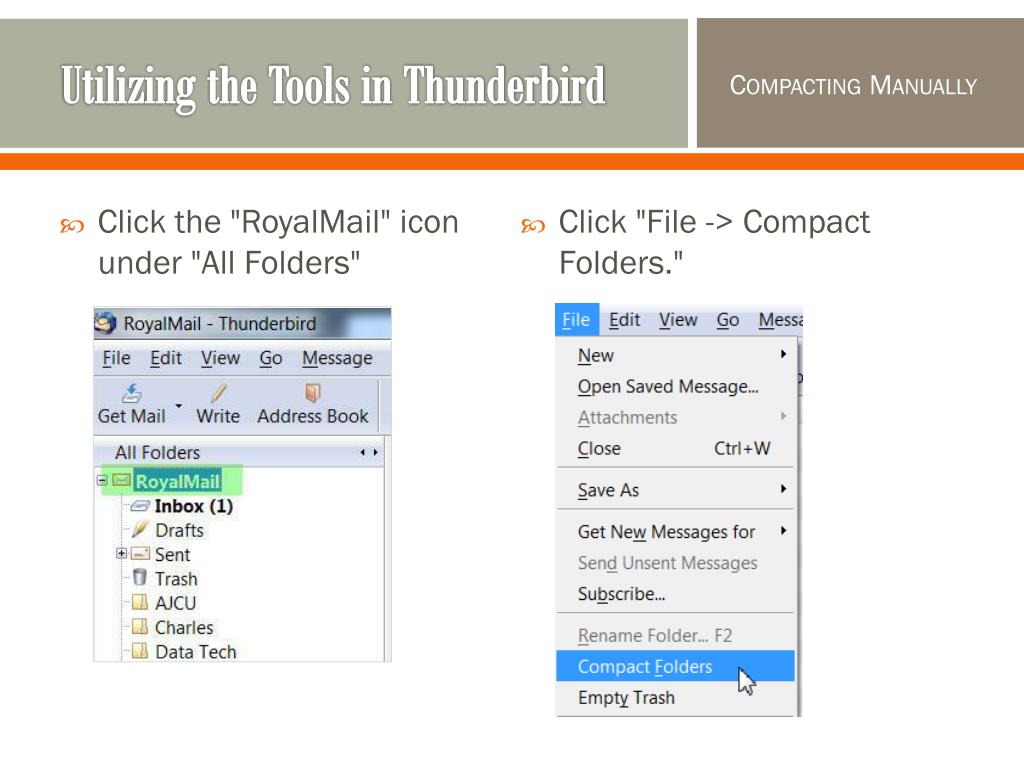The image size is (1024, 768).
Task: Select New in the File menu
Action: pyautogui.click(x=675, y=355)
